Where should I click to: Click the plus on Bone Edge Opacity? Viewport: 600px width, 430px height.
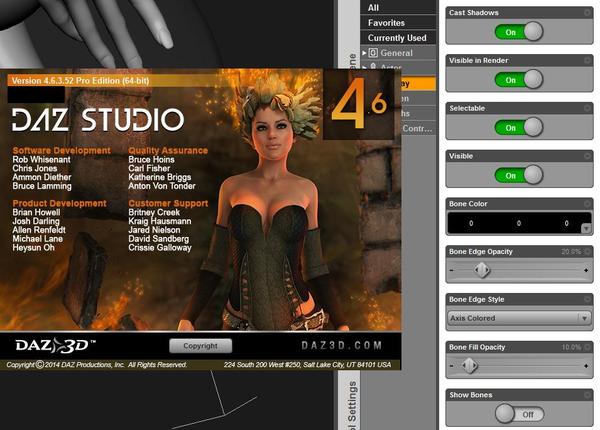pyautogui.click(x=586, y=270)
